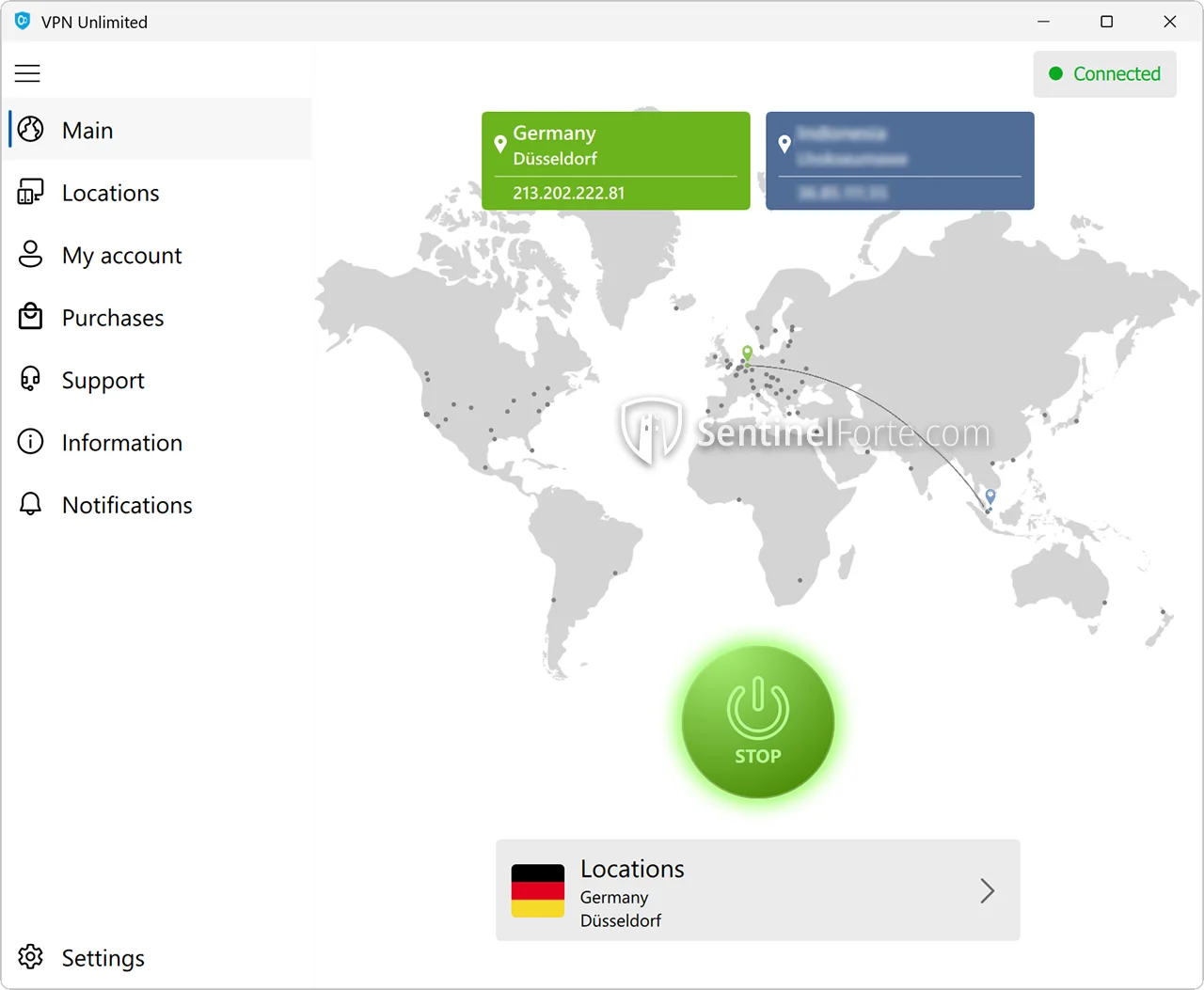Open Information section
This screenshot has height=990, width=1204.
click(x=156, y=443)
